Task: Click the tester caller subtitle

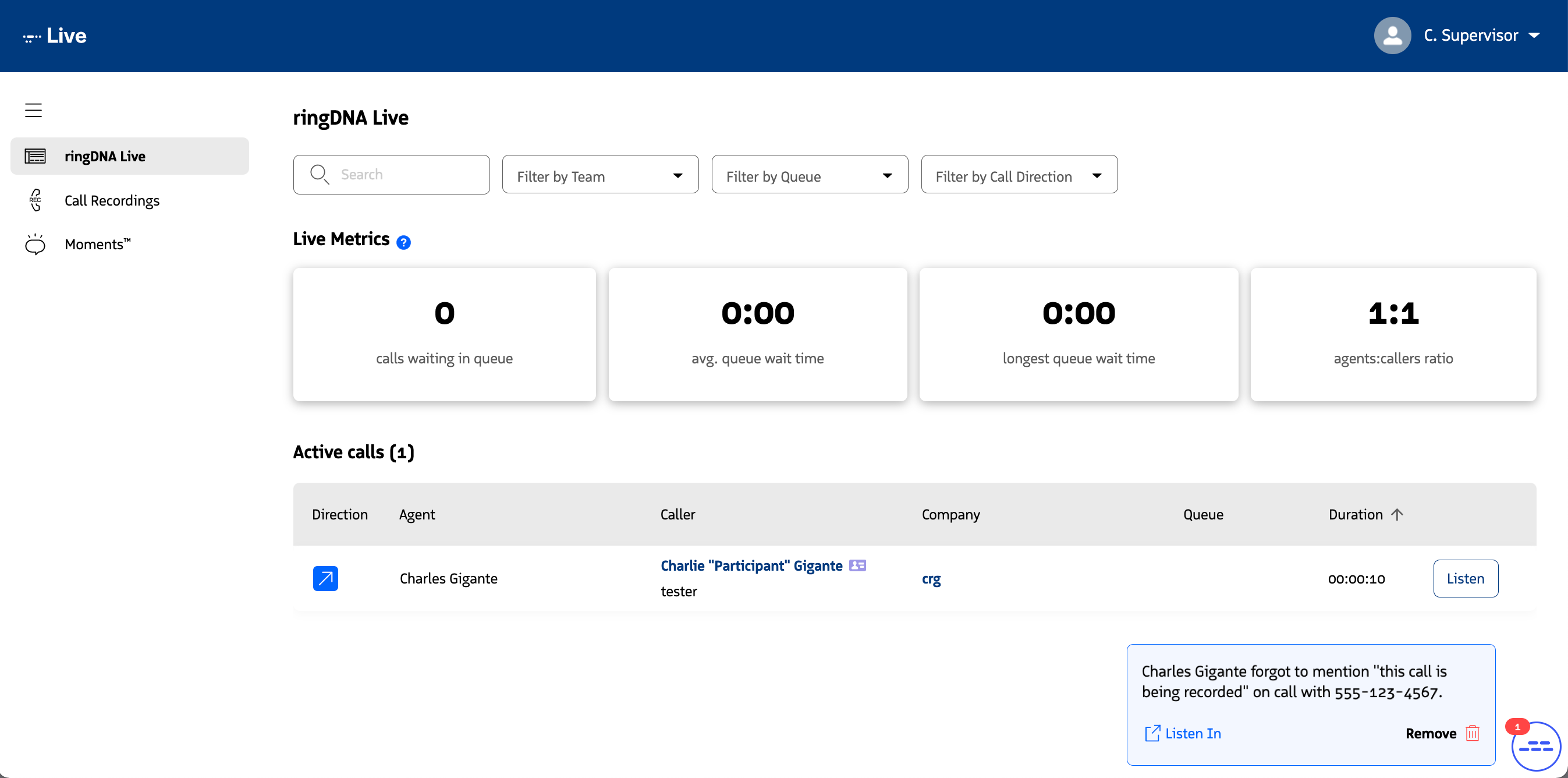Action: pyautogui.click(x=679, y=591)
